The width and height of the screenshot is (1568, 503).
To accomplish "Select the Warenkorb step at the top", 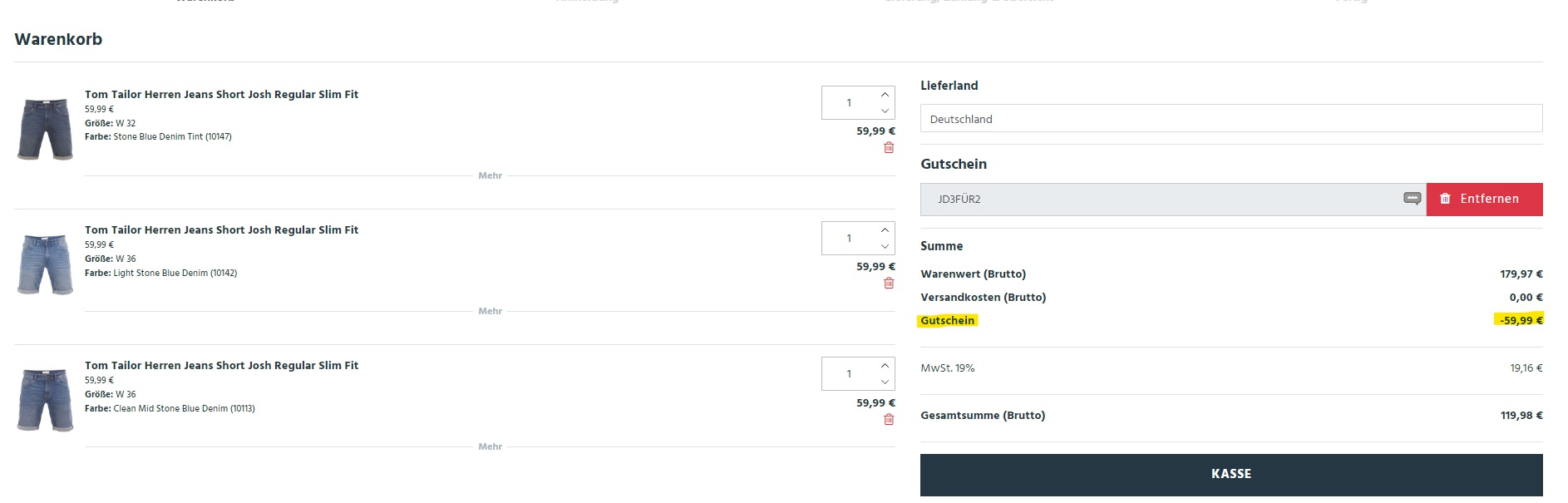I will tap(205, 2).
